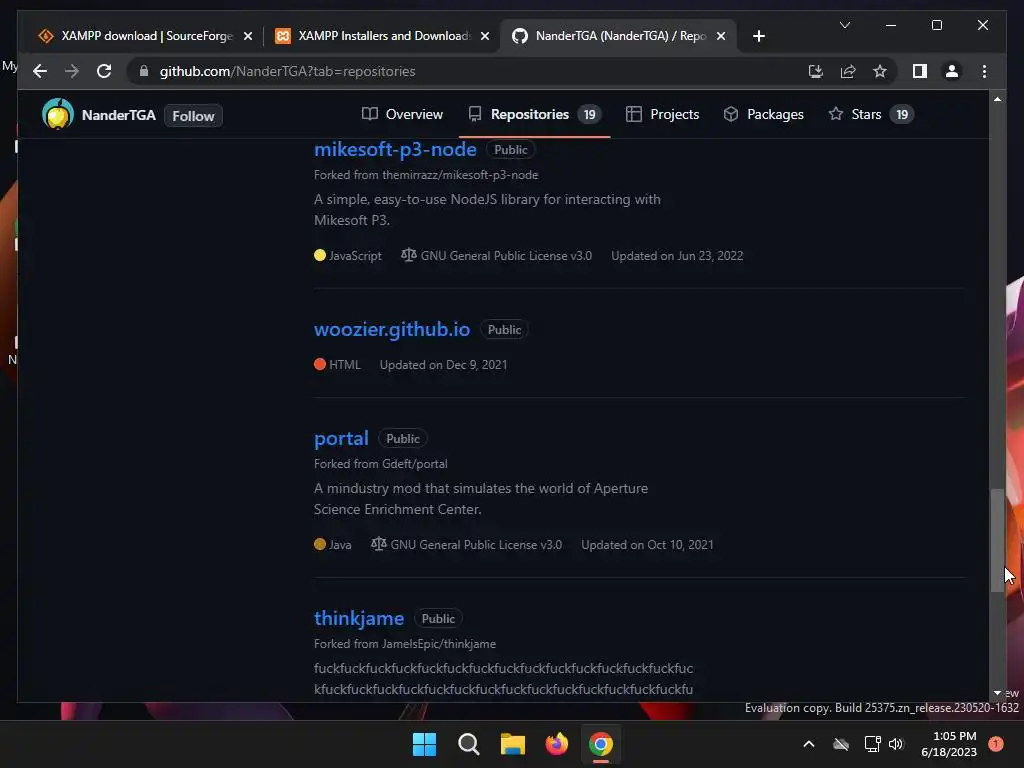Open the thinkjame repository
Image resolution: width=1024 pixels, height=768 pixels.
(359, 618)
